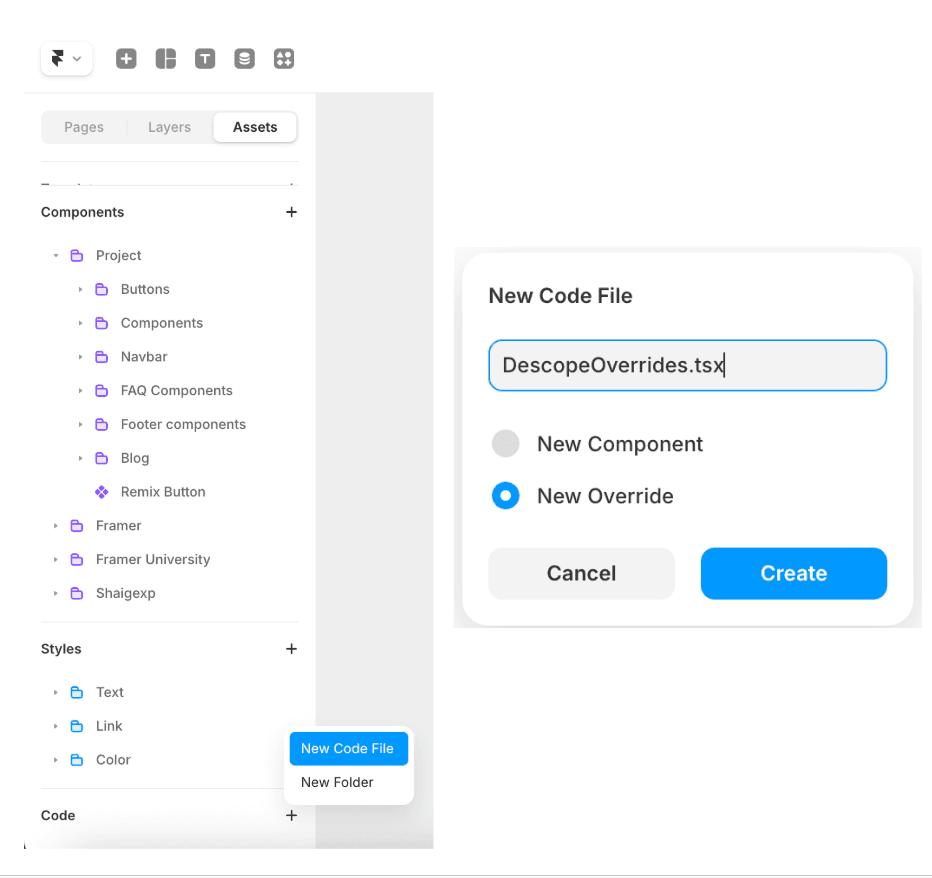This screenshot has height=878, width=932.
Task: Choose New Folder from the popup menu
Action: pyautogui.click(x=337, y=782)
